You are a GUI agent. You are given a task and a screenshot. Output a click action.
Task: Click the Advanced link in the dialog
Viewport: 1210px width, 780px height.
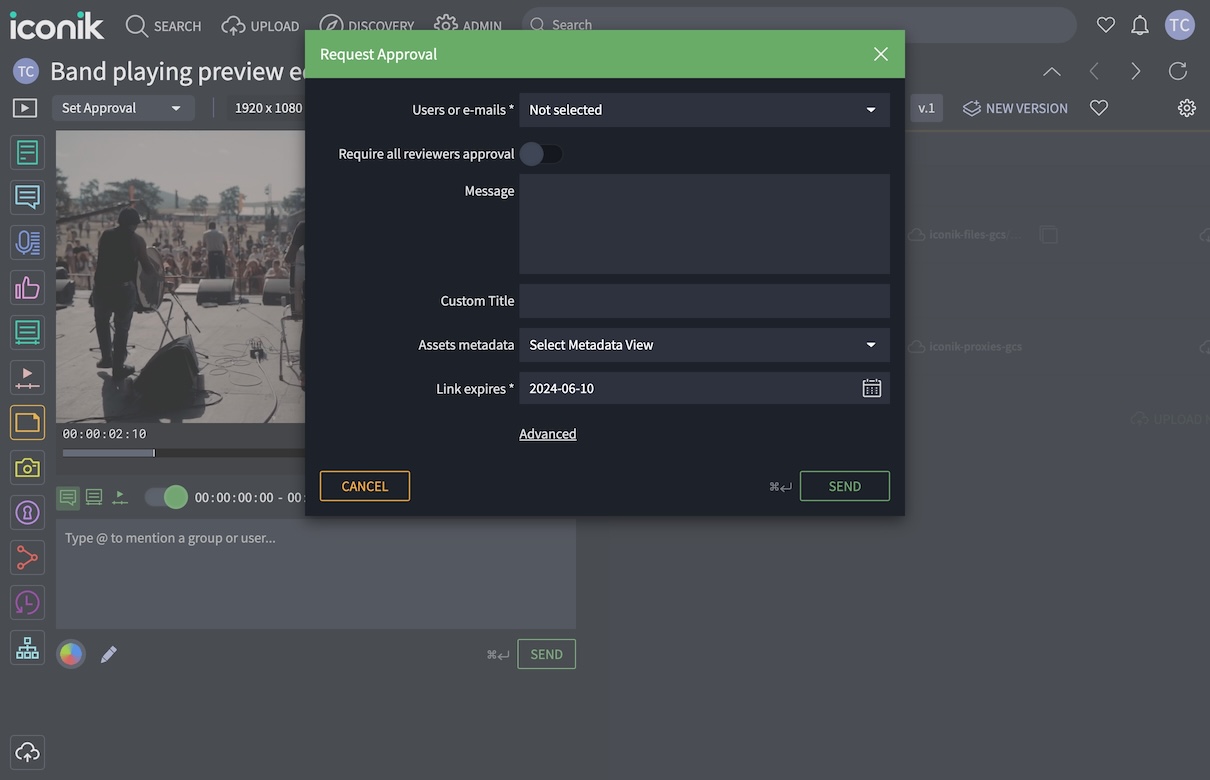[x=548, y=433]
